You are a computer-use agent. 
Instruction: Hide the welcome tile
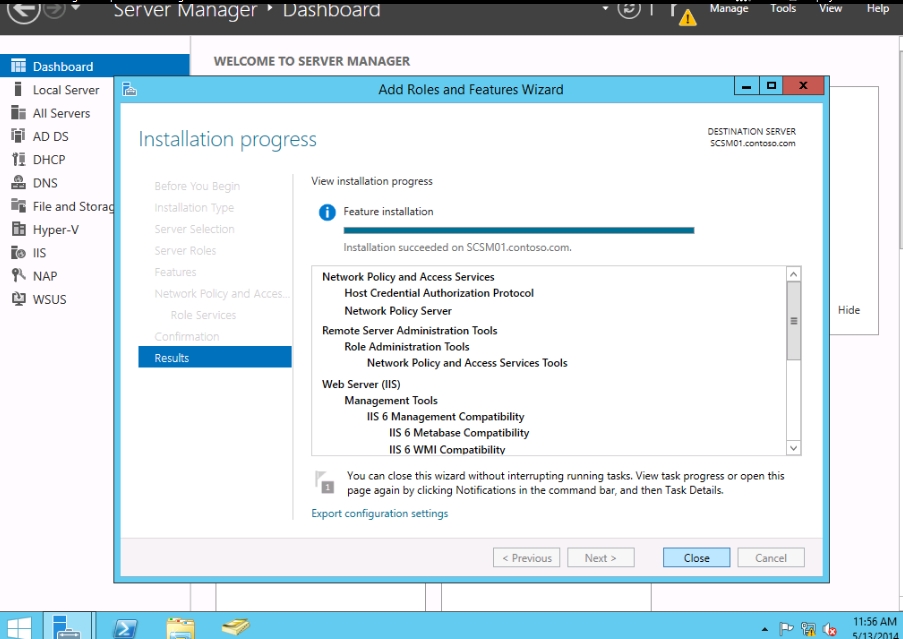(848, 310)
